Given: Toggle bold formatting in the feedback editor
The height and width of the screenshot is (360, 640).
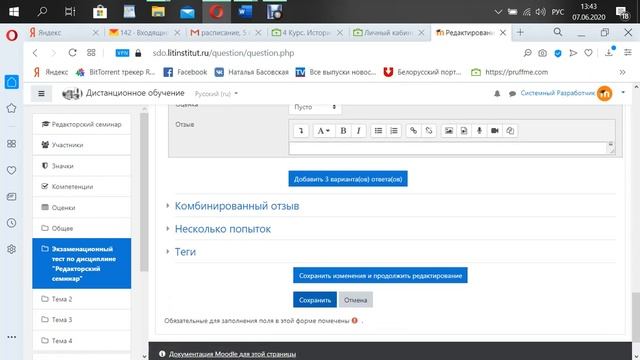Looking at the screenshot, I should [343, 131].
